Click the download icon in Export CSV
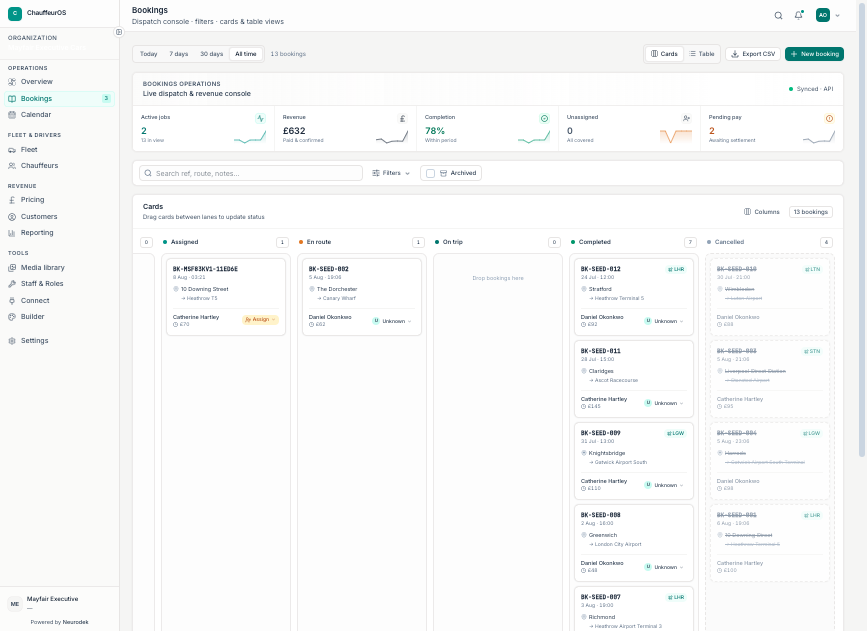 tap(735, 54)
